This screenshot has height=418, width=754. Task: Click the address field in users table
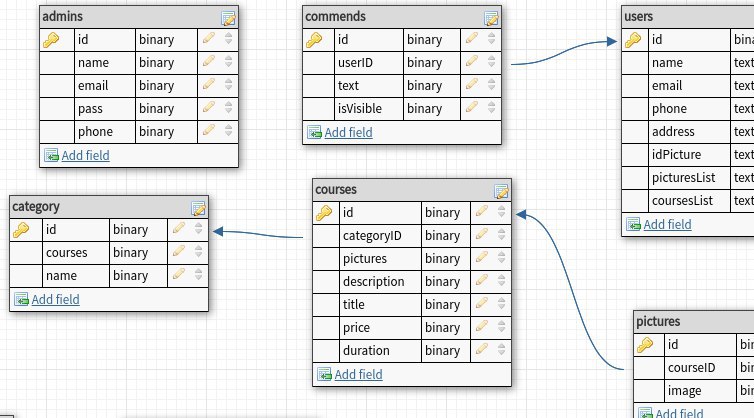pyautogui.click(x=673, y=132)
